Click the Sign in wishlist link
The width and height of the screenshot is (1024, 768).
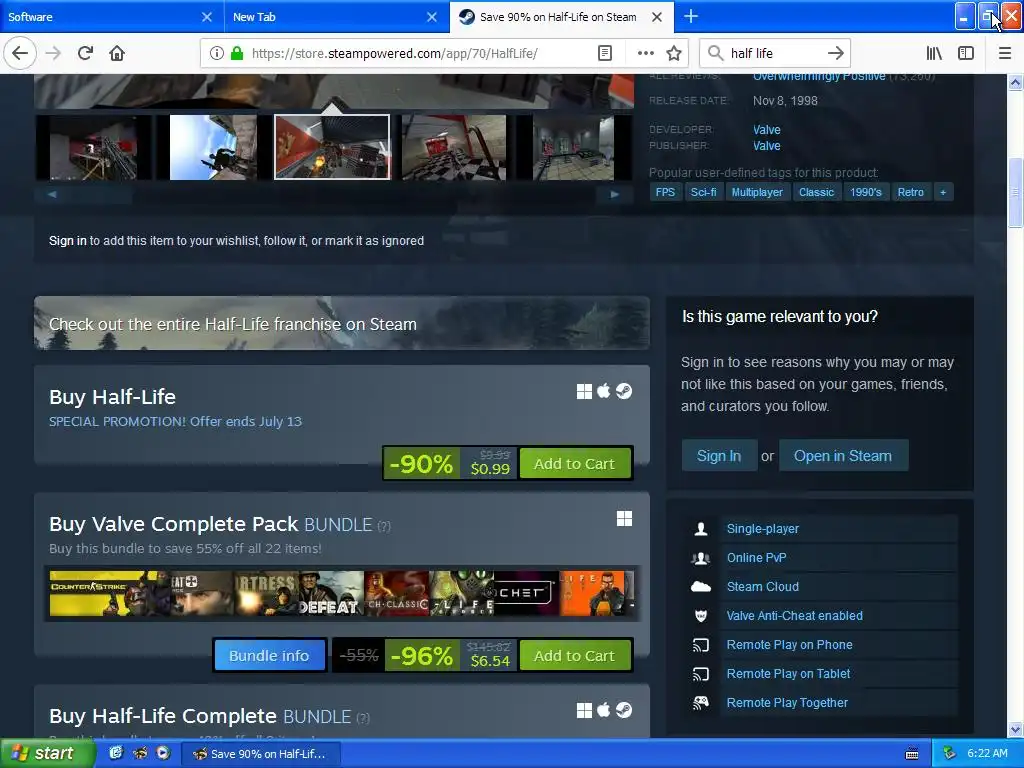tap(68, 240)
